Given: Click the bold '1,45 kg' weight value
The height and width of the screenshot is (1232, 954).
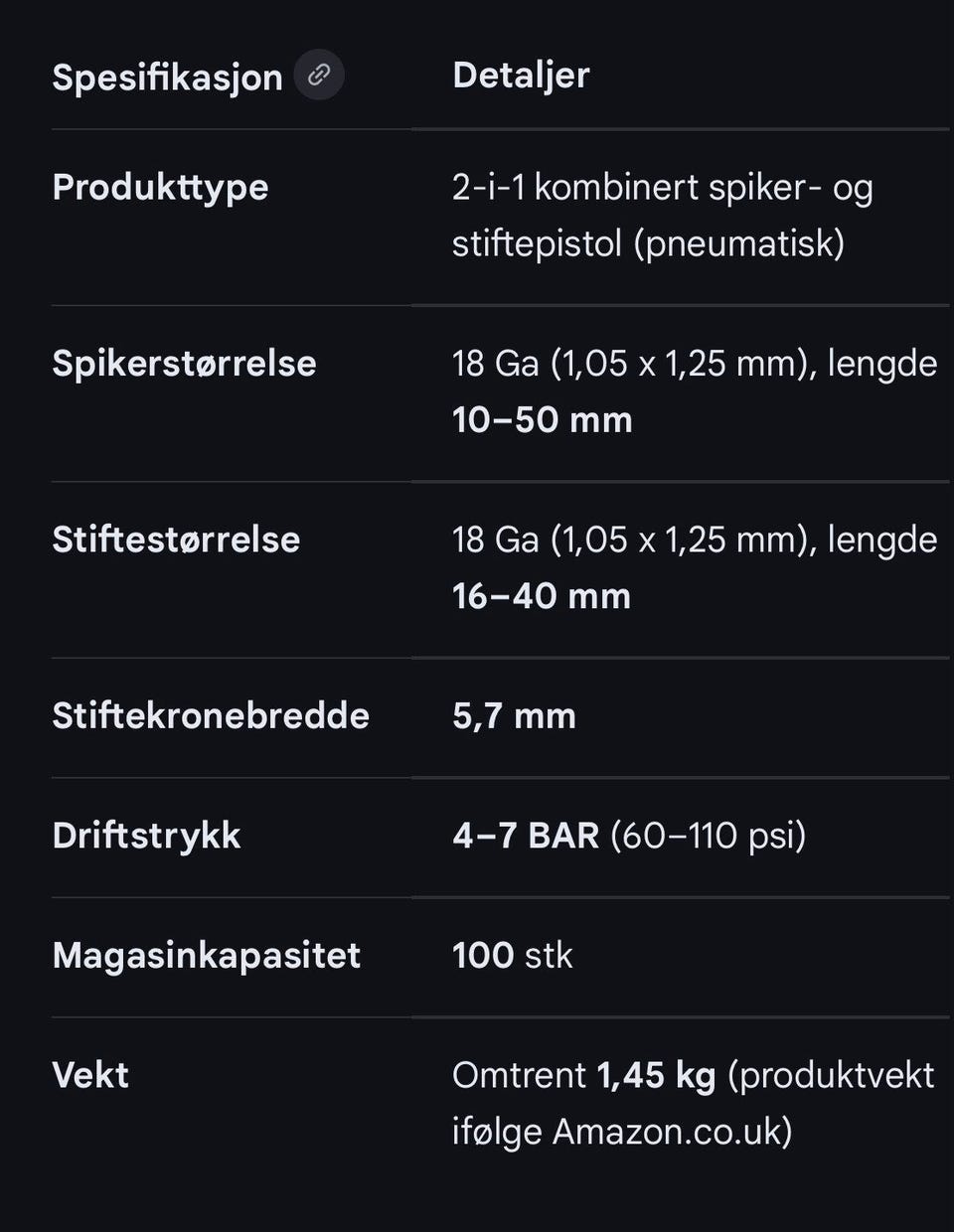Looking at the screenshot, I should coord(656,1074).
